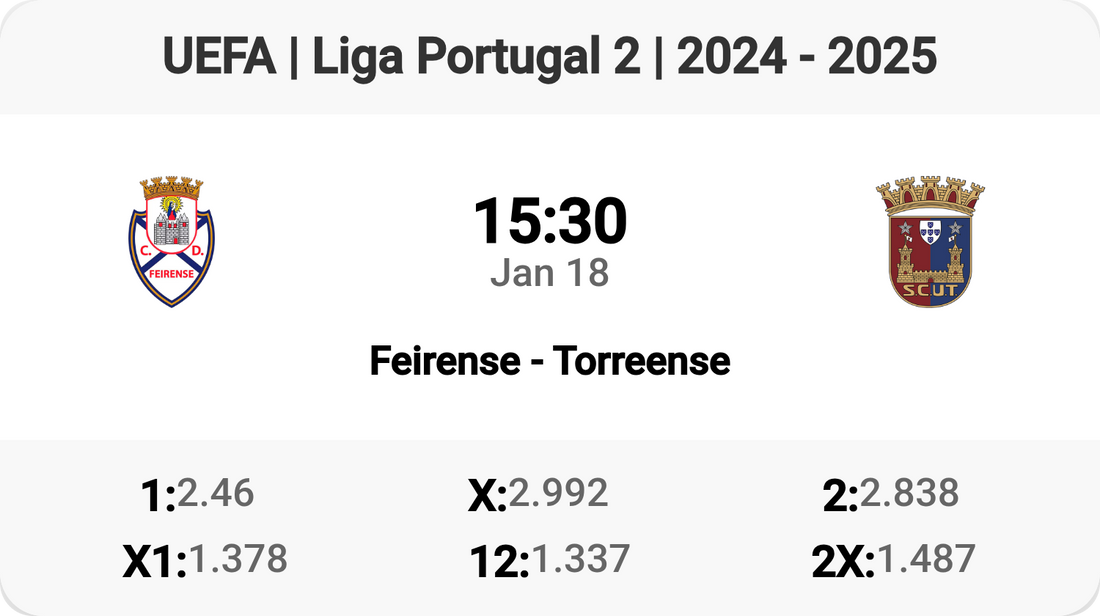This screenshot has height=616, width=1100.
Task: Click the "X1:" market label
Action: (x=155, y=562)
